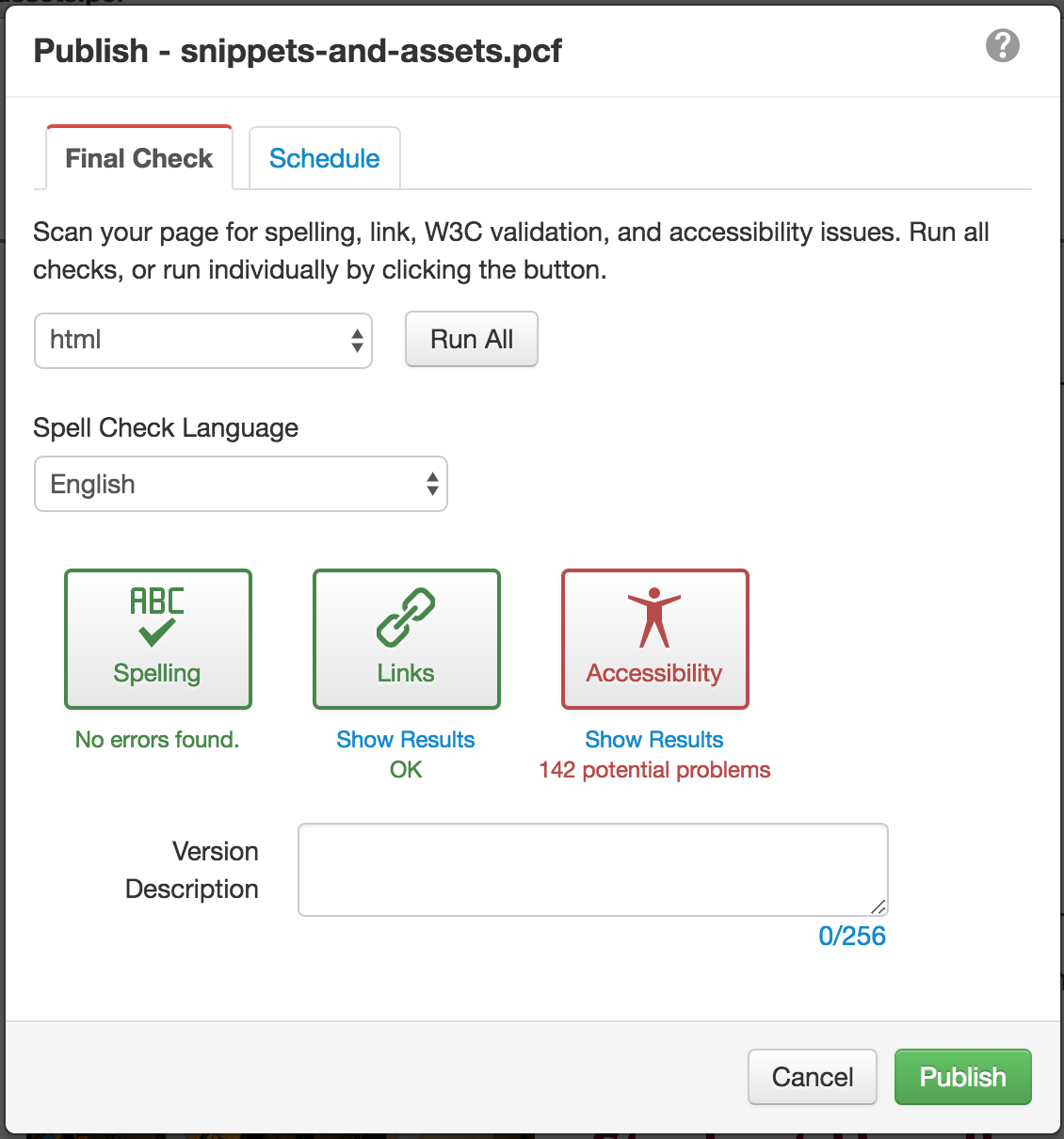Screen dimensions: 1064x1139
Task: Open the html output type dropdown
Action: [203, 341]
